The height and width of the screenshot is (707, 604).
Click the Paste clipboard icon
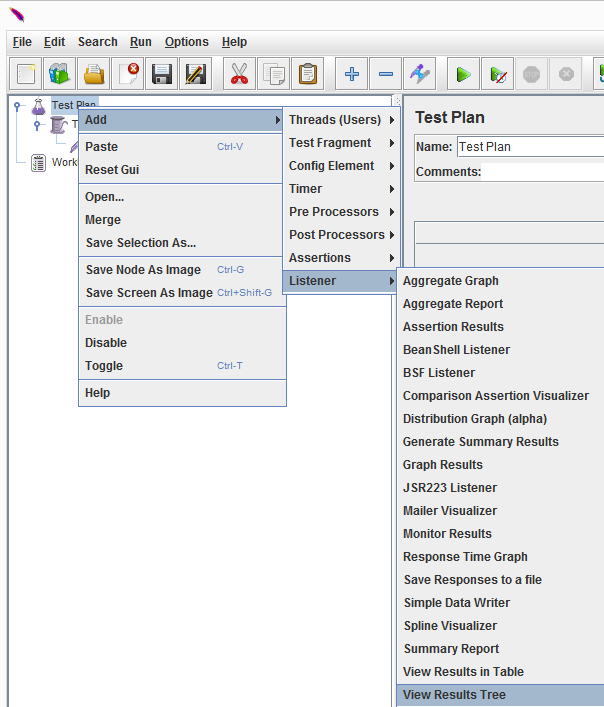tap(308, 73)
